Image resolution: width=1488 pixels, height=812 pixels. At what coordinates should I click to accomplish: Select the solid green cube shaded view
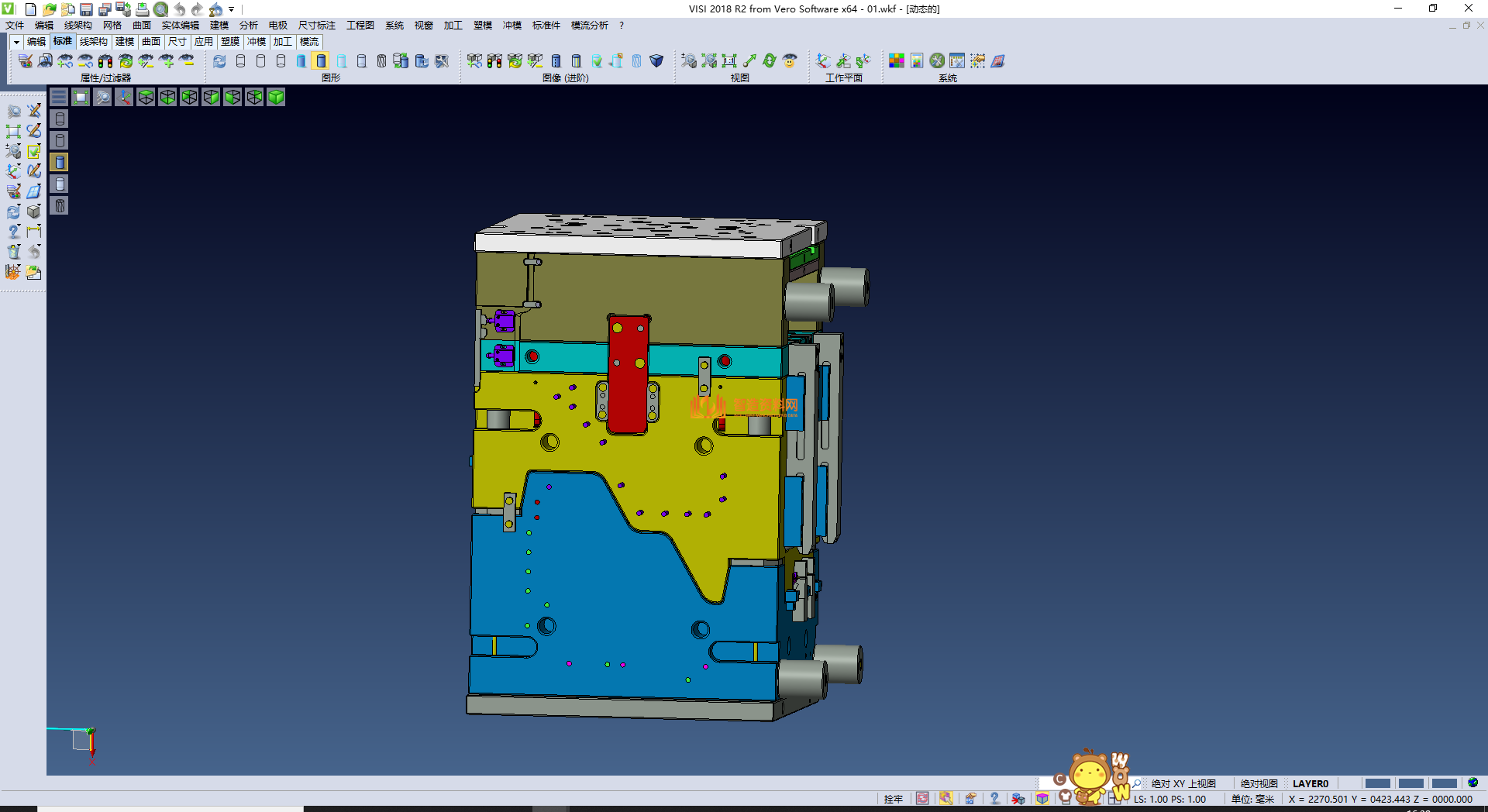(276, 97)
